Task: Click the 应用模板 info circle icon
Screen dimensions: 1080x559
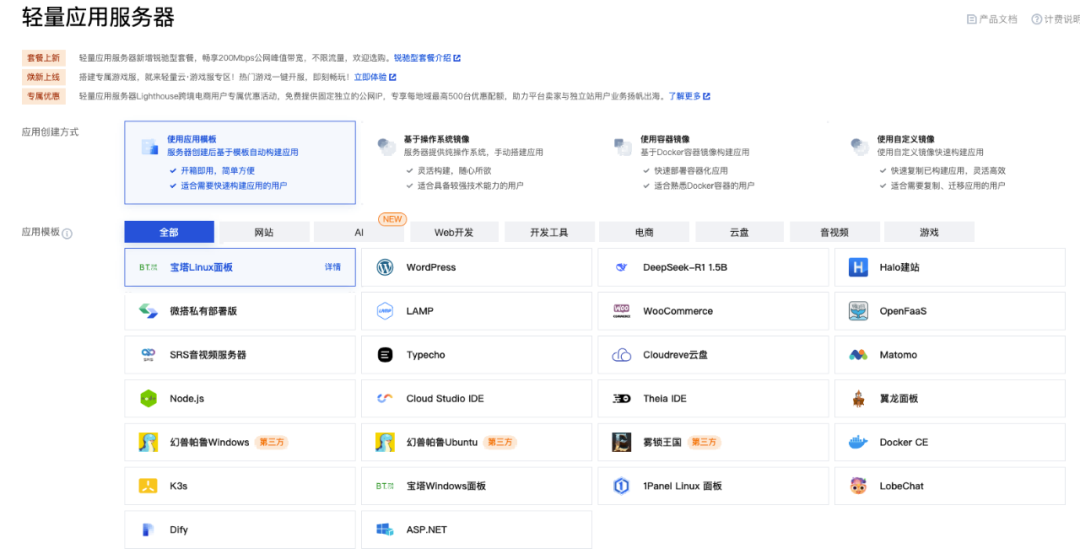Action: click(x=67, y=233)
